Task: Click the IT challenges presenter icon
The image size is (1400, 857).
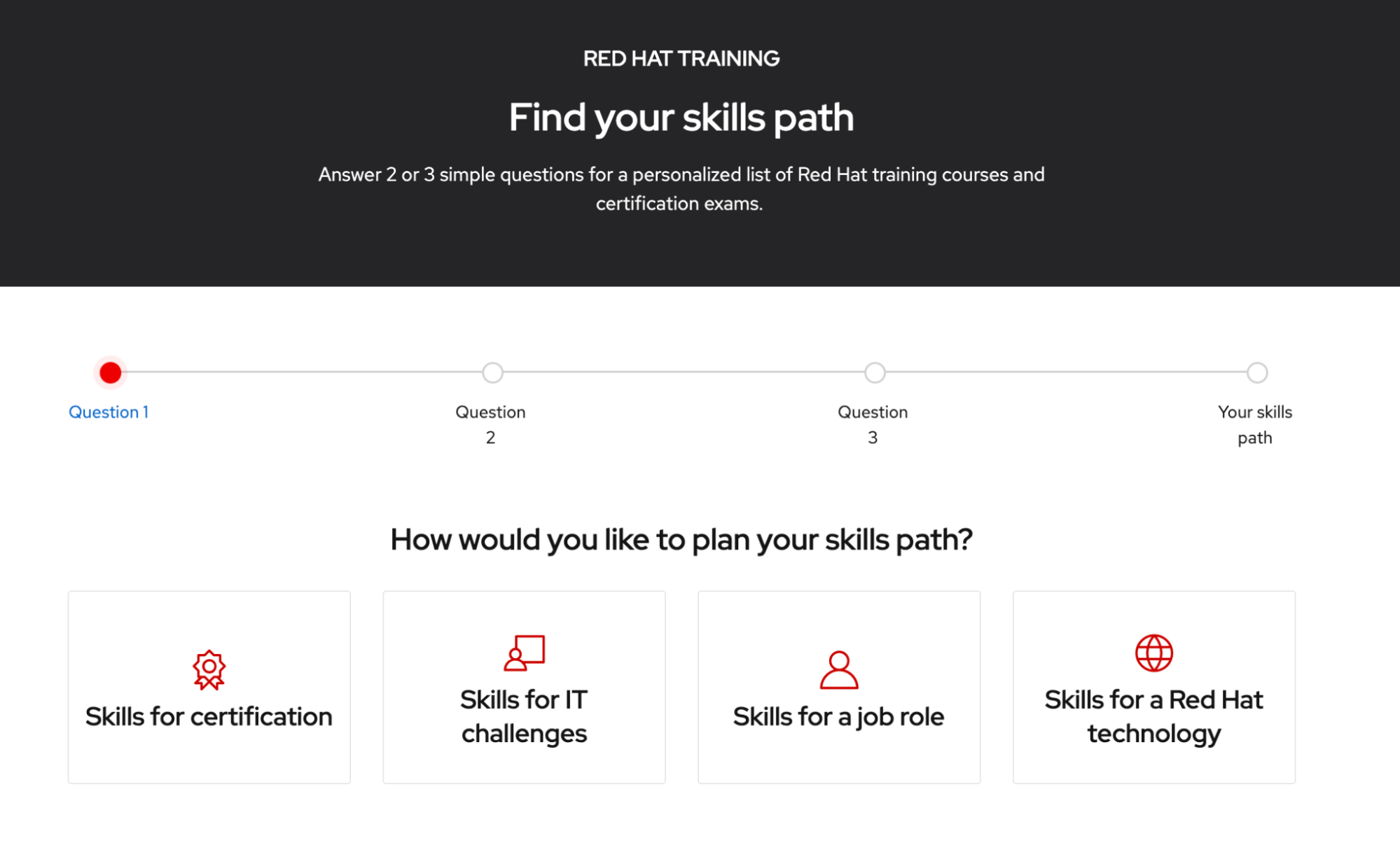Action: (x=524, y=653)
